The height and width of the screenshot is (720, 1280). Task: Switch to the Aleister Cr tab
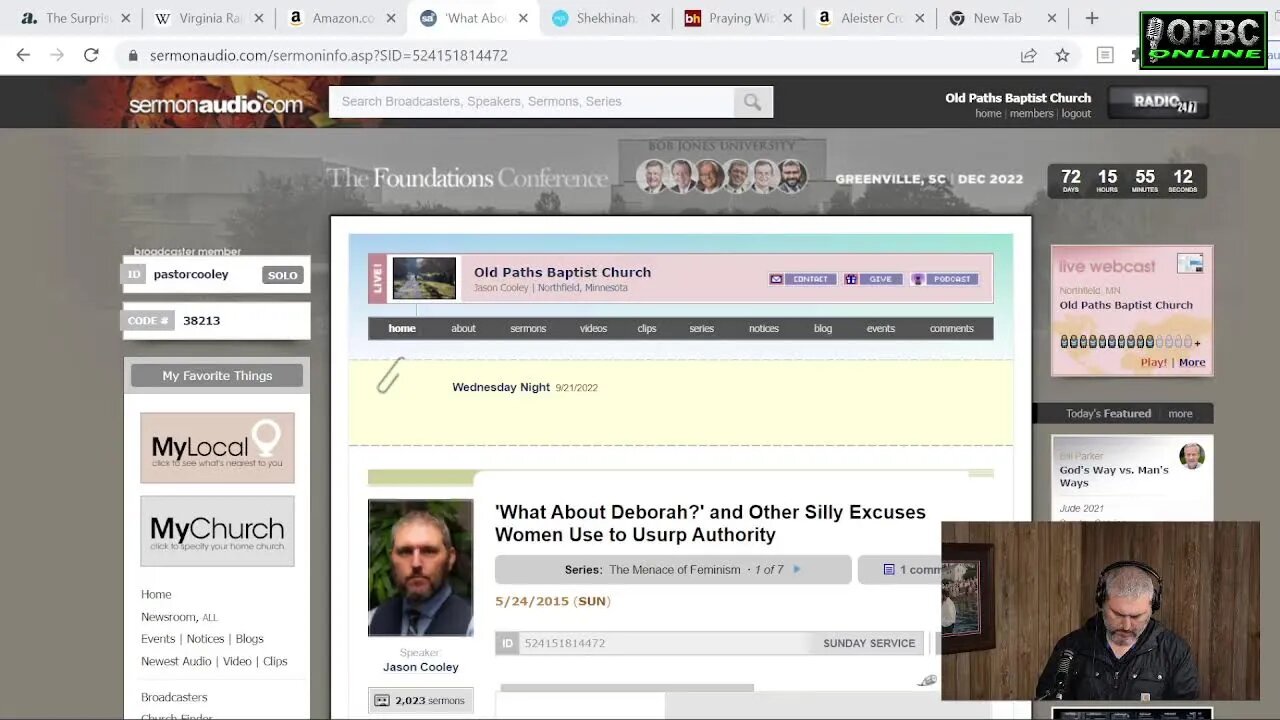click(870, 18)
